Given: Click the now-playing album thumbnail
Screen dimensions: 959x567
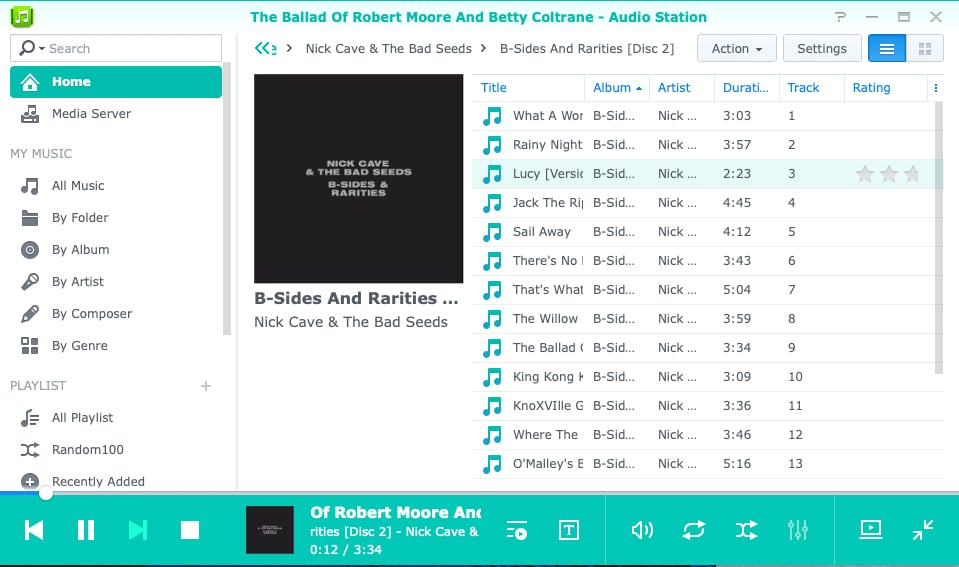Looking at the screenshot, I should pyautogui.click(x=270, y=530).
